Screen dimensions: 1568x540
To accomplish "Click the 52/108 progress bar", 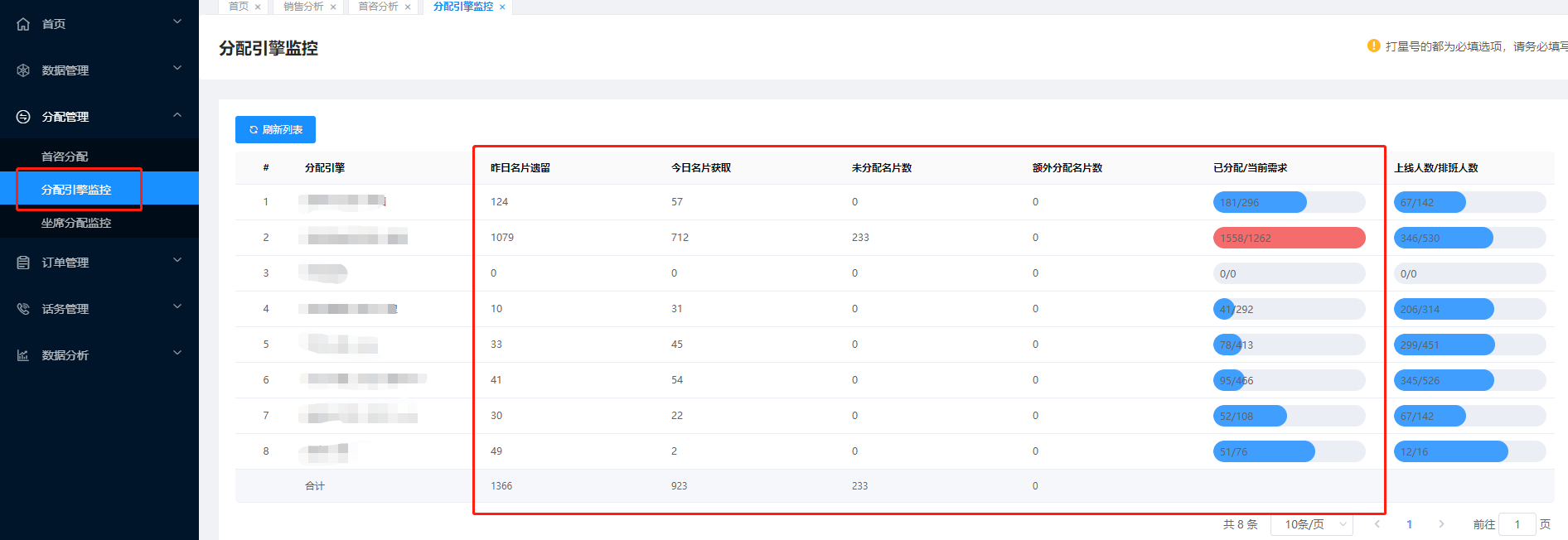I will pos(1289,416).
